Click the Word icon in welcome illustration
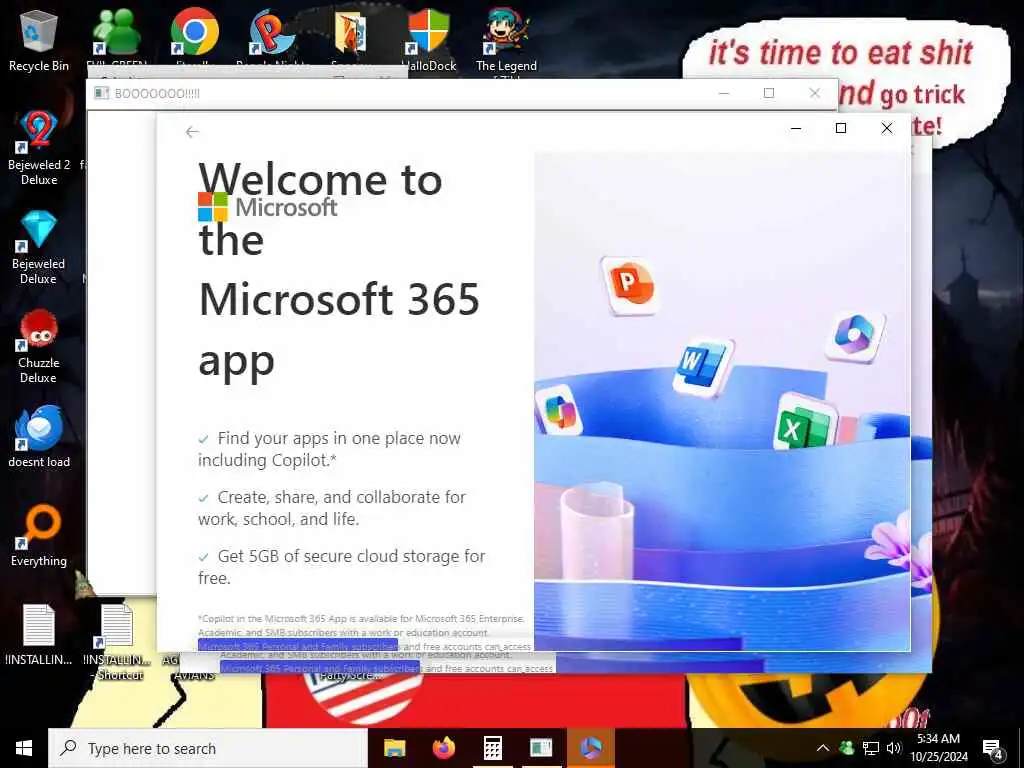Screen dimensions: 1024x768 click(701, 366)
